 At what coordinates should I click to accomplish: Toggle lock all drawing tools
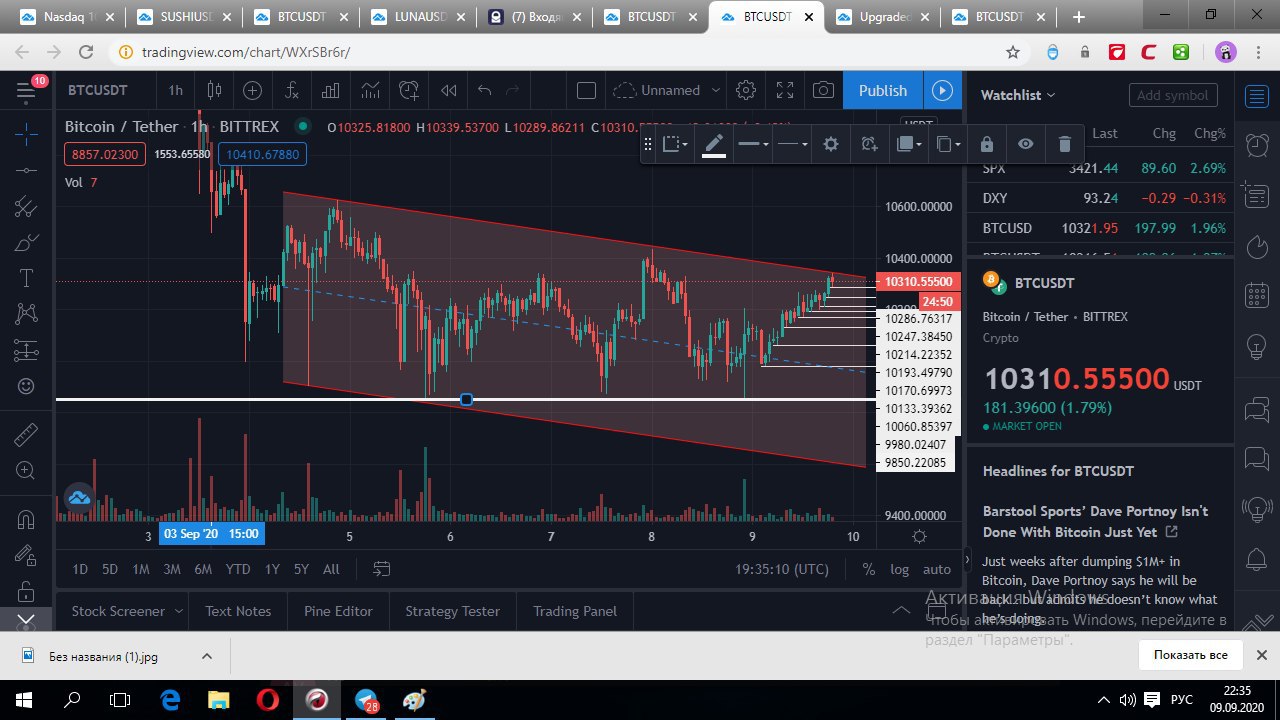pos(26,590)
